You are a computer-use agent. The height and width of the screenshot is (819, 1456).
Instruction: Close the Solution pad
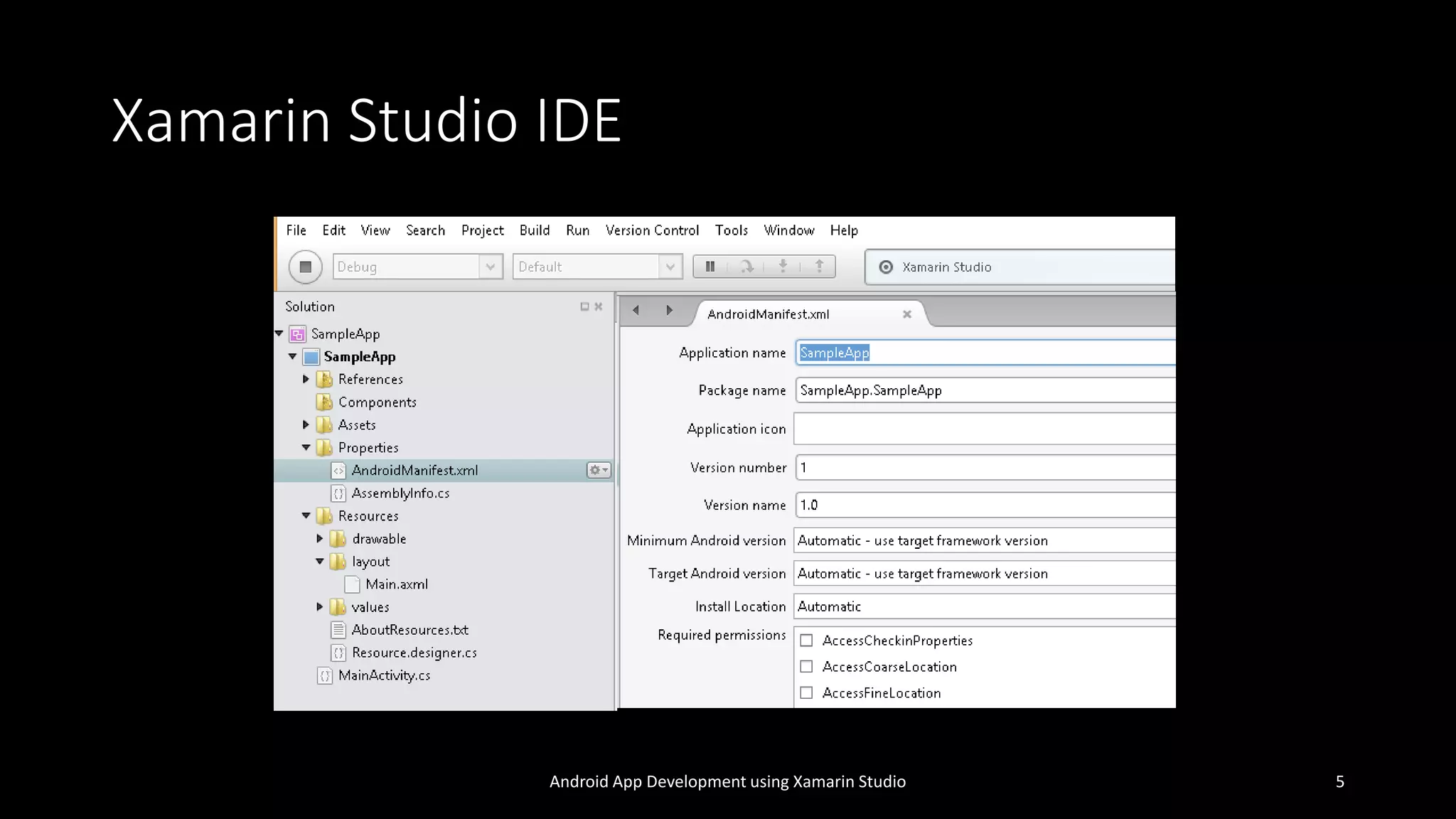coord(599,306)
